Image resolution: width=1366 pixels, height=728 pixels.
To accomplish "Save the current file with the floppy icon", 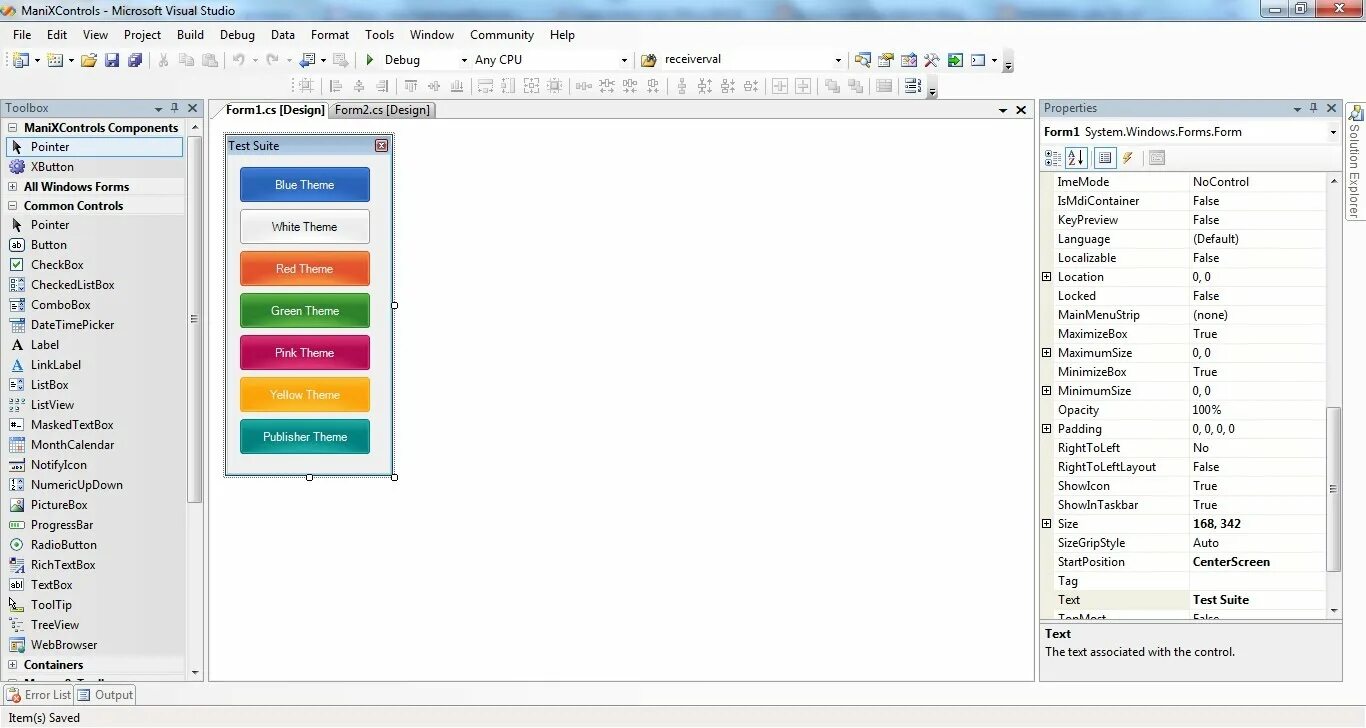I will tap(112, 60).
